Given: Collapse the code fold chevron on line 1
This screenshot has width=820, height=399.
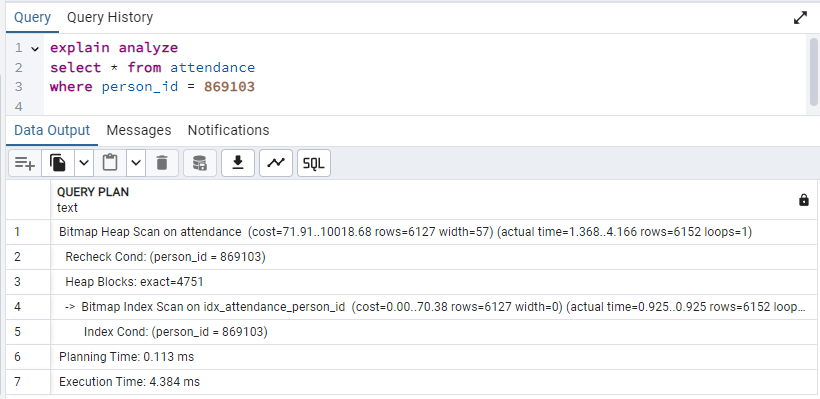Looking at the screenshot, I should tap(35, 49).
